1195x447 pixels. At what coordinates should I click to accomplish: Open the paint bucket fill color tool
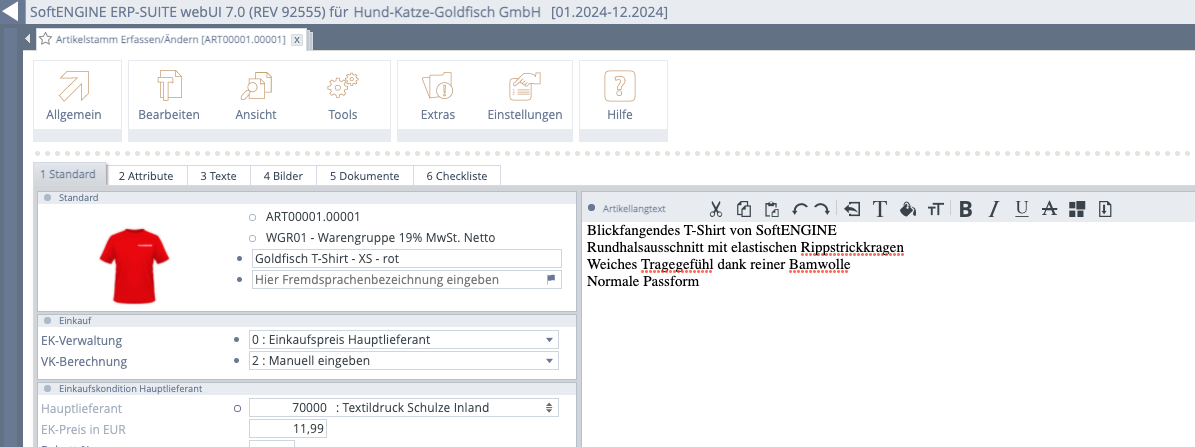point(908,209)
